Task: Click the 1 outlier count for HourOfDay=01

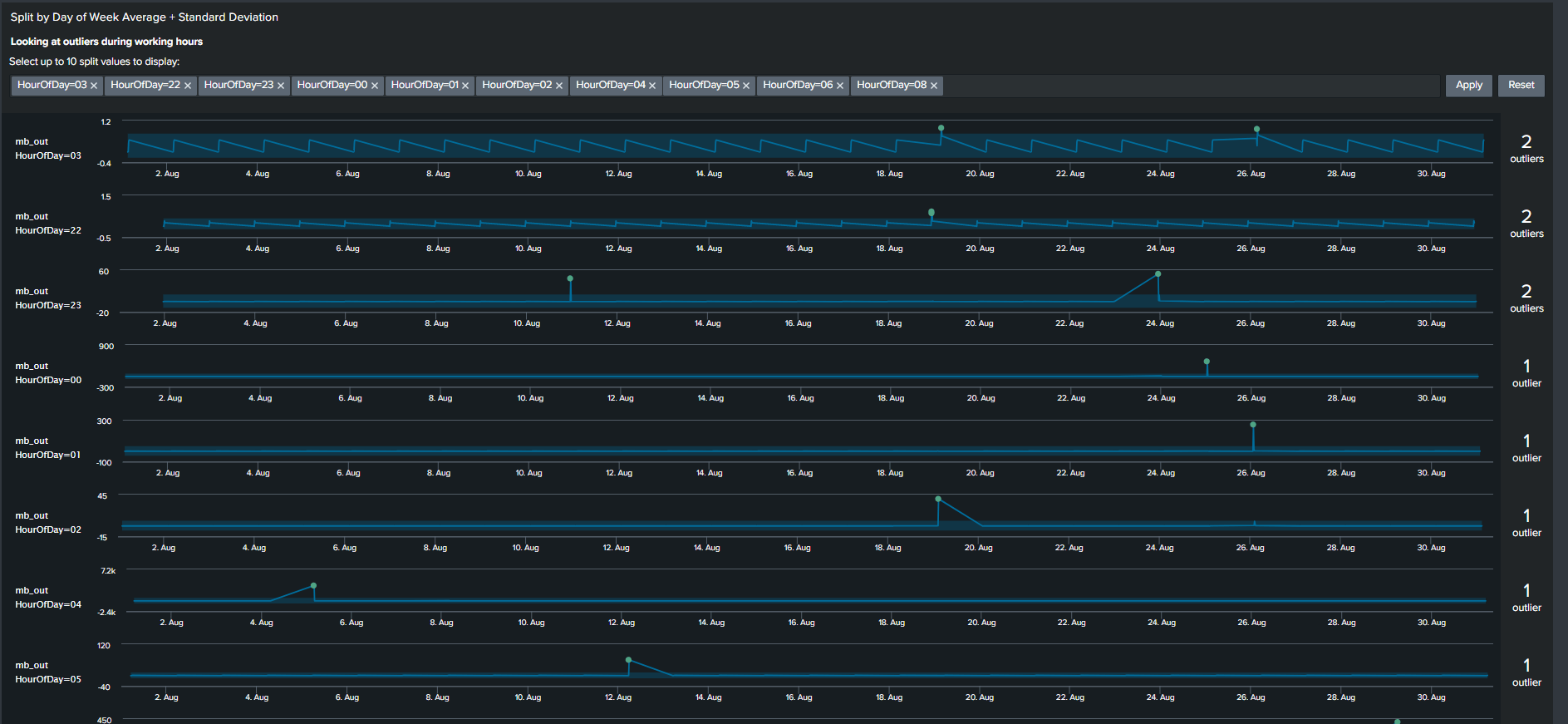Action: [1526, 448]
